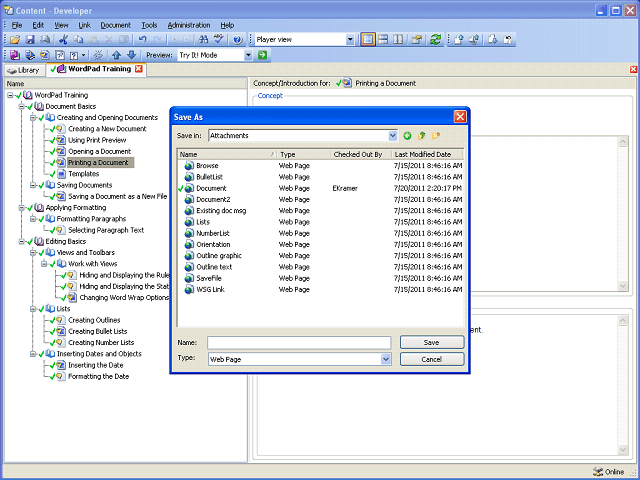Viewport: 640px width, 480px height.
Task: Toggle the single pane layout view
Action: click(368, 40)
